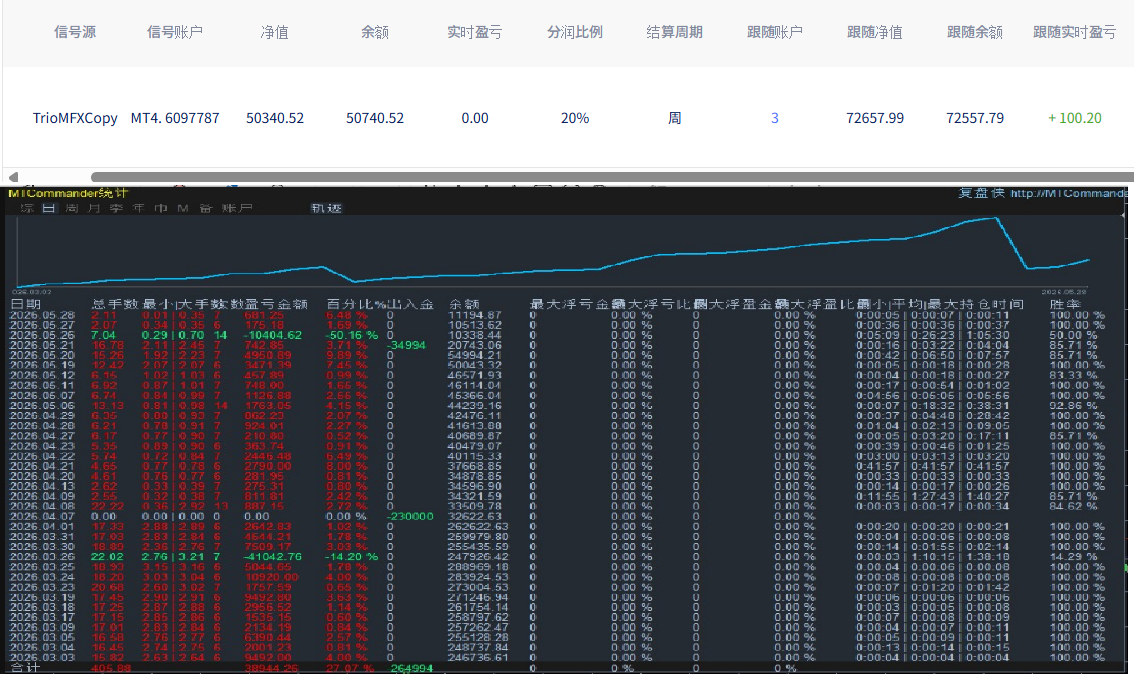This screenshot has width=1134, height=676.
Task: Click the 轨迹 track button
Action: [x=326, y=208]
